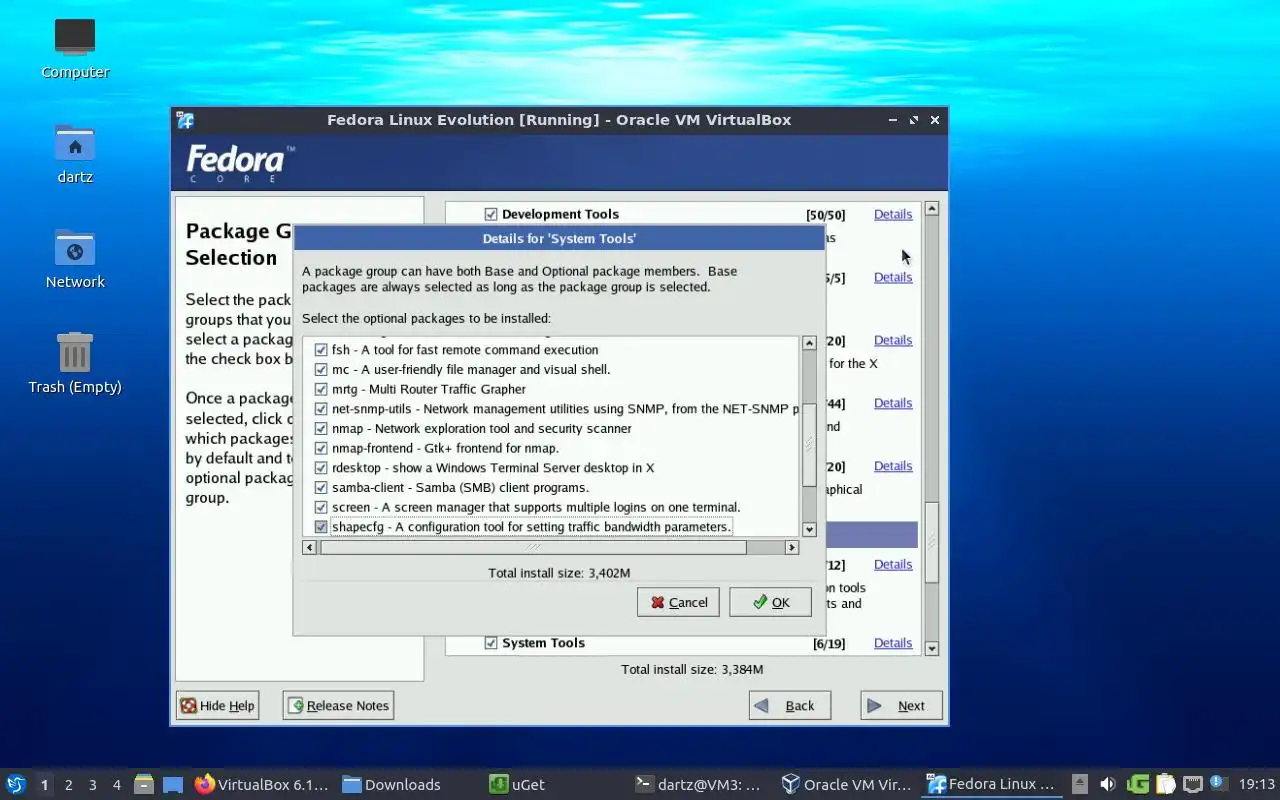1280x800 pixels.
Task: Switch to the uGet taskbar window
Action: (x=517, y=785)
